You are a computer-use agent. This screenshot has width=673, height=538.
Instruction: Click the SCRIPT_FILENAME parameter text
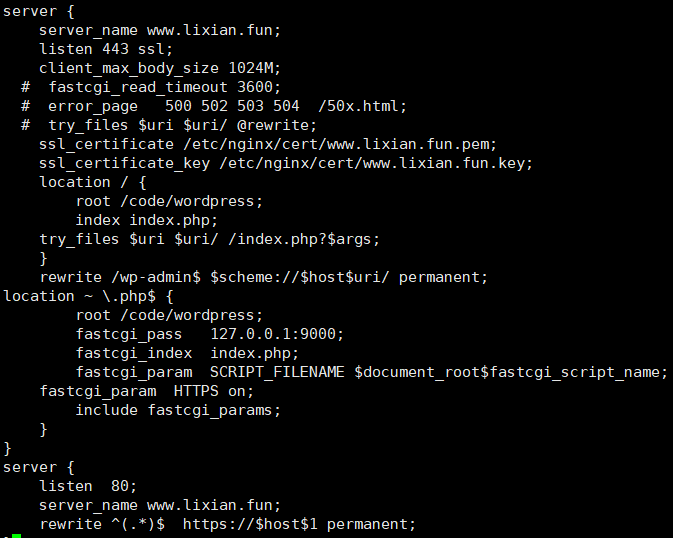[277, 372]
